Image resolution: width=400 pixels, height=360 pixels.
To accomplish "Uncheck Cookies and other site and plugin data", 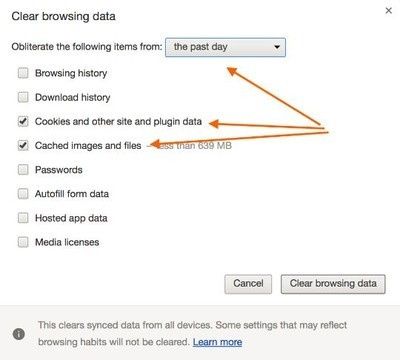I will [x=23, y=121].
